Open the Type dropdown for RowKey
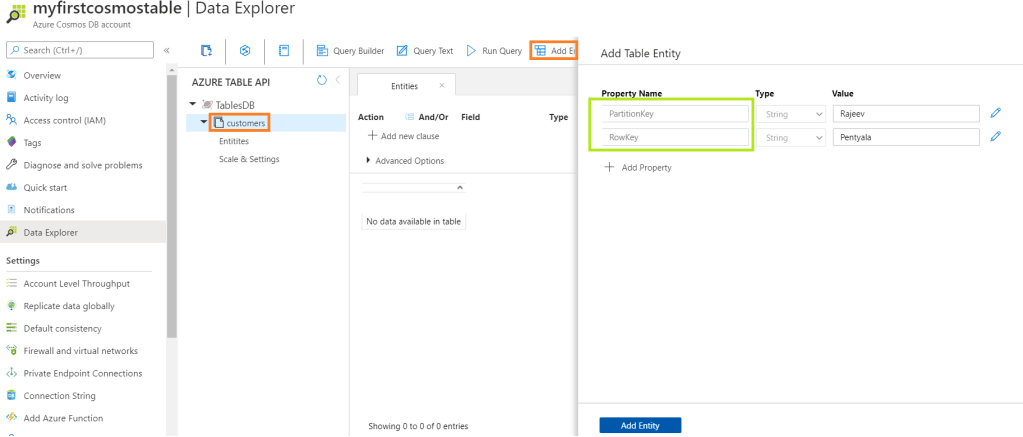Image resolution: width=1023 pixels, height=437 pixels. 788,137
